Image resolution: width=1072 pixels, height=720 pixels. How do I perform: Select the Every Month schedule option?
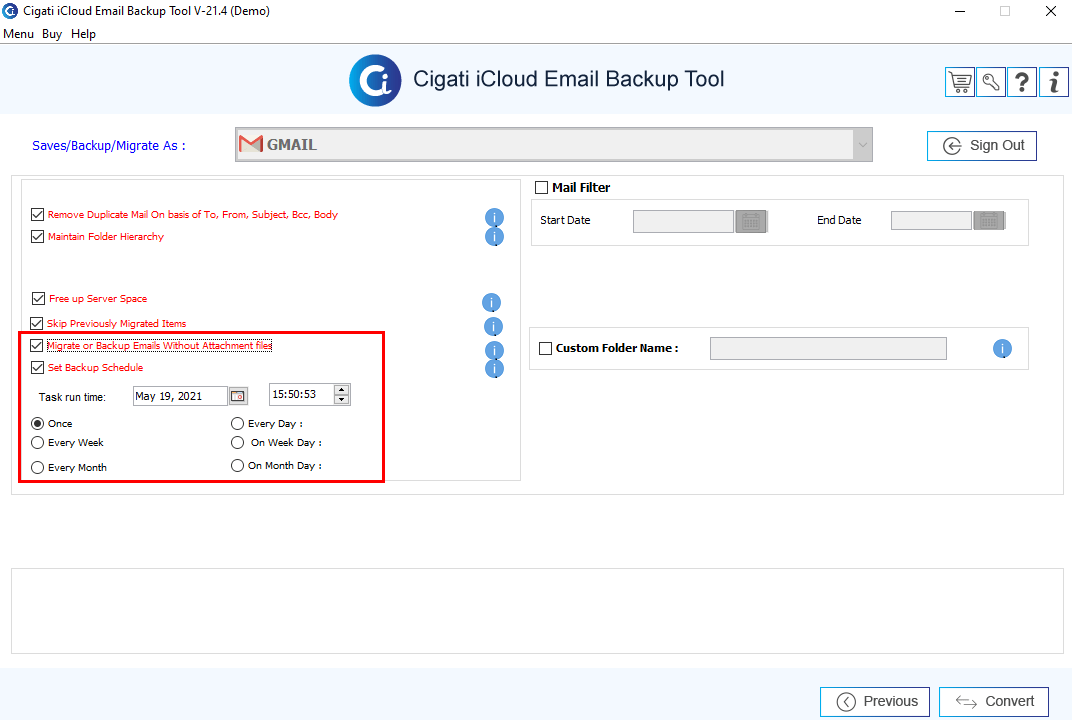click(38, 468)
